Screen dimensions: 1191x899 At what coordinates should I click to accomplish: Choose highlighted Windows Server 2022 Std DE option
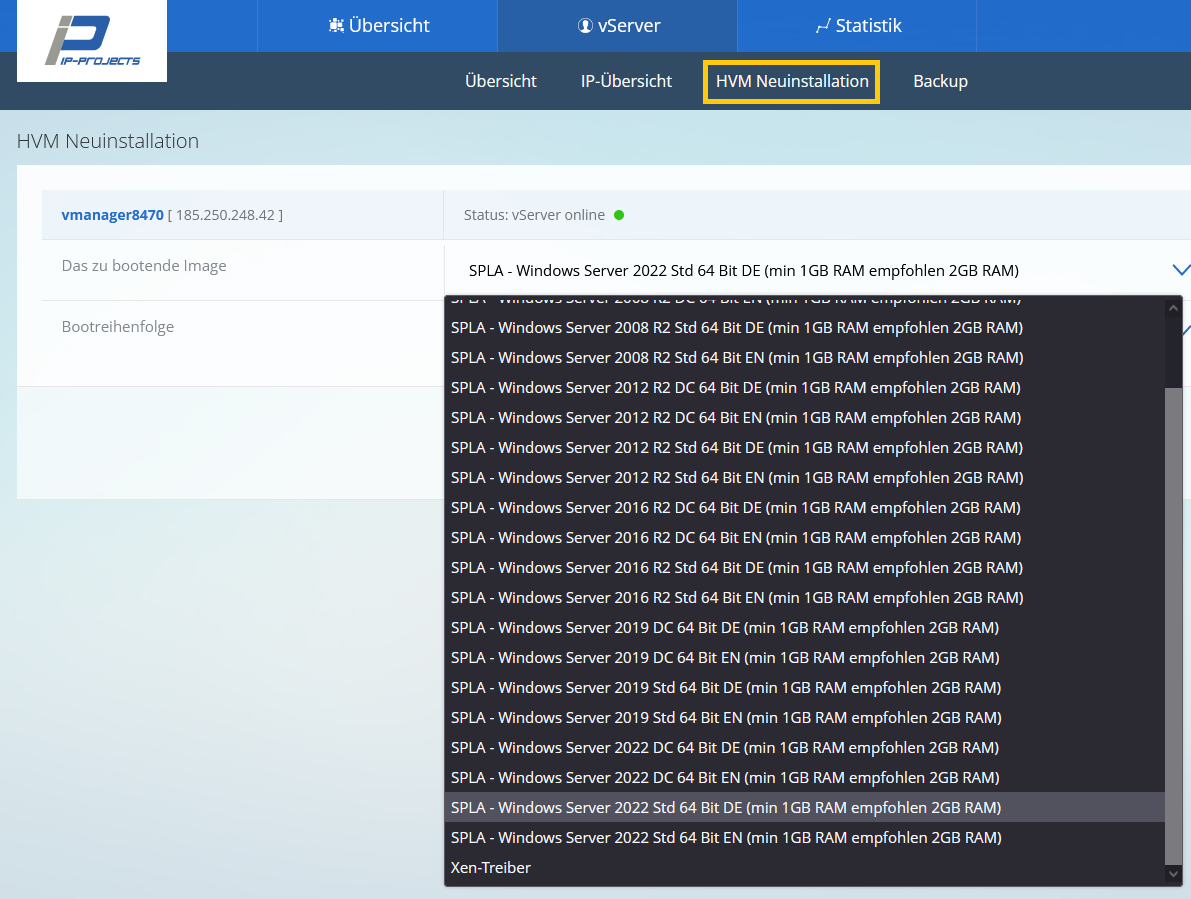pyautogui.click(x=804, y=808)
